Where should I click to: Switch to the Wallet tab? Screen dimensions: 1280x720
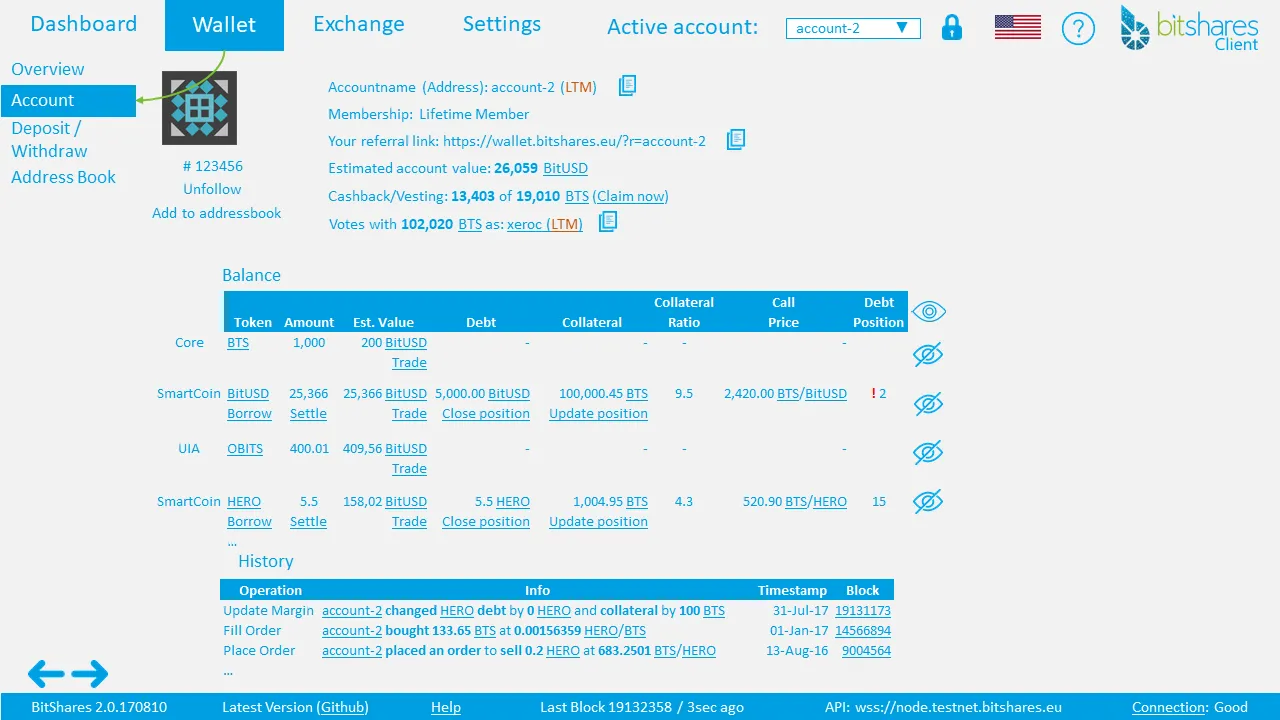click(224, 25)
